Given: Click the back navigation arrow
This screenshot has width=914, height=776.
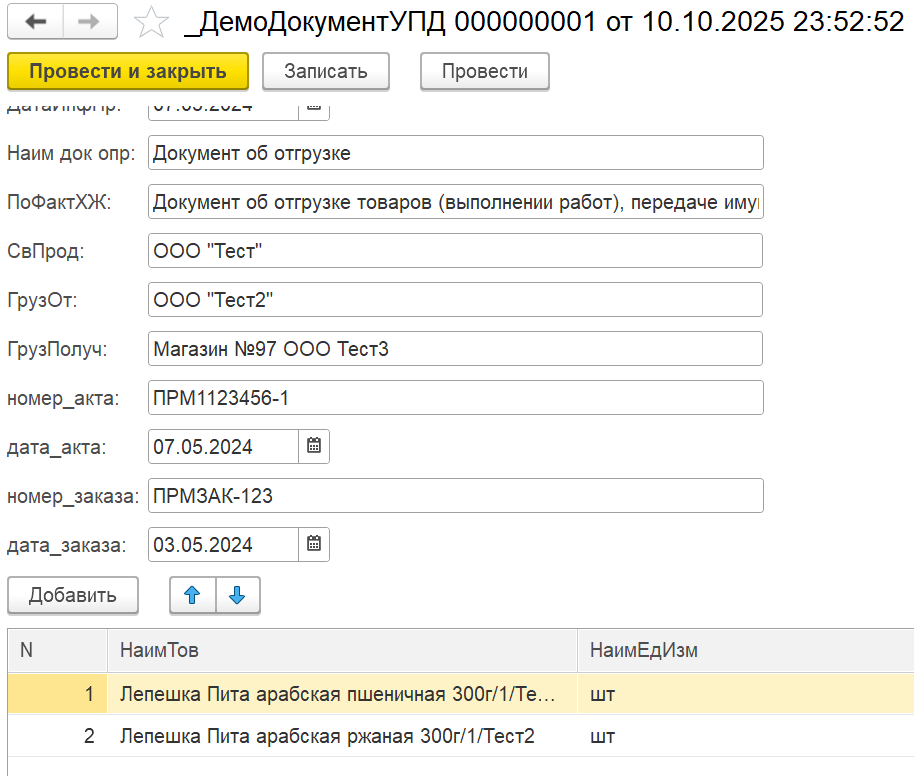Looking at the screenshot, I should pos(35,22).
